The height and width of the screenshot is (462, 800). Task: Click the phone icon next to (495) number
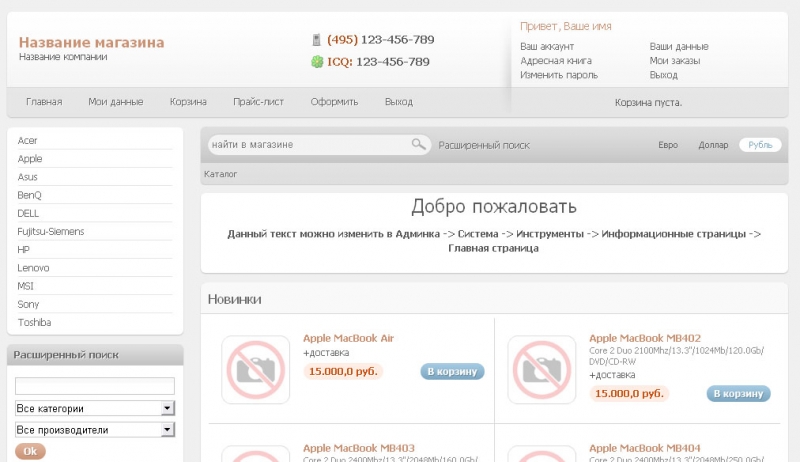click(316, 40)
